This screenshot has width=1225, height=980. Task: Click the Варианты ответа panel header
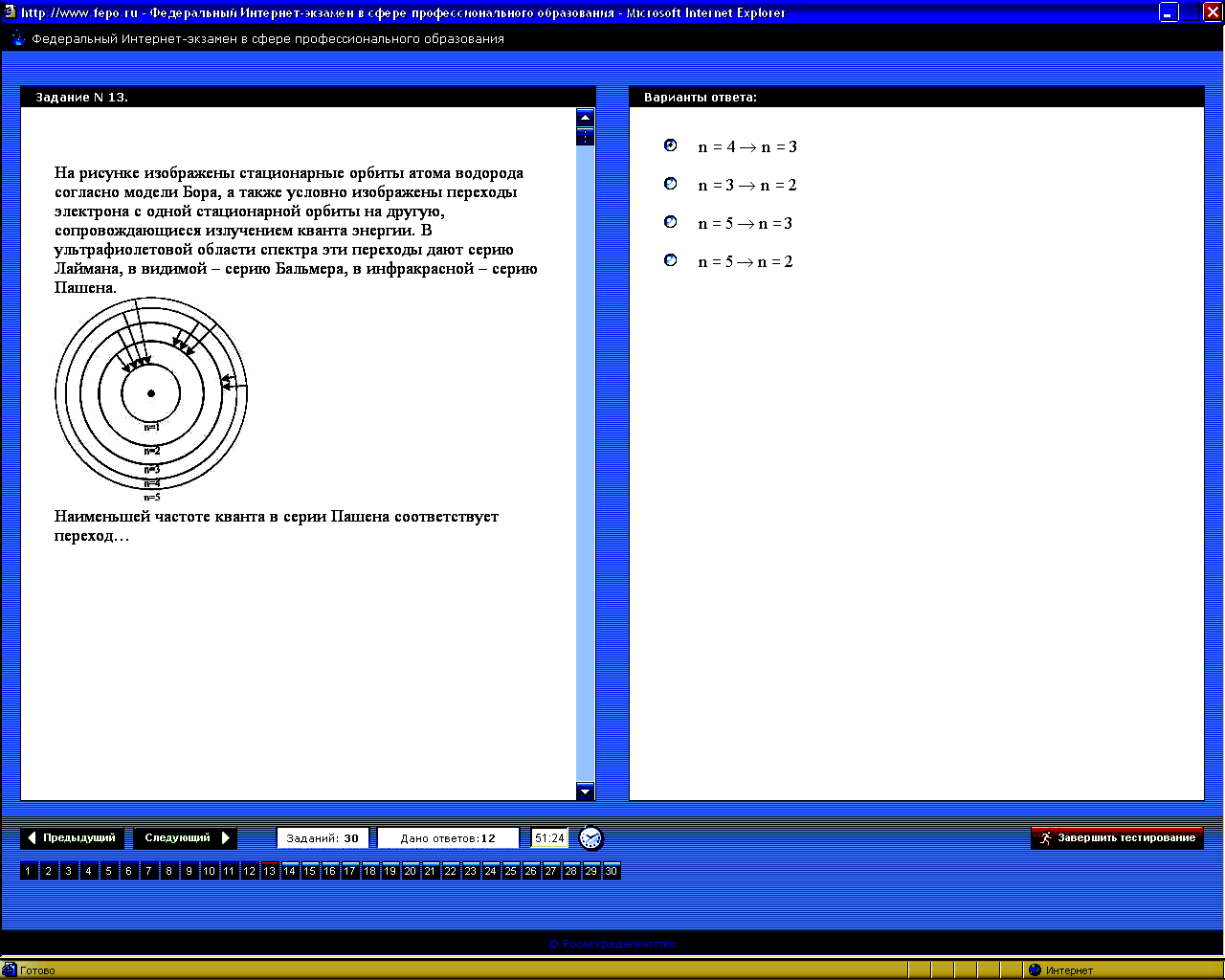pos(917,97)
